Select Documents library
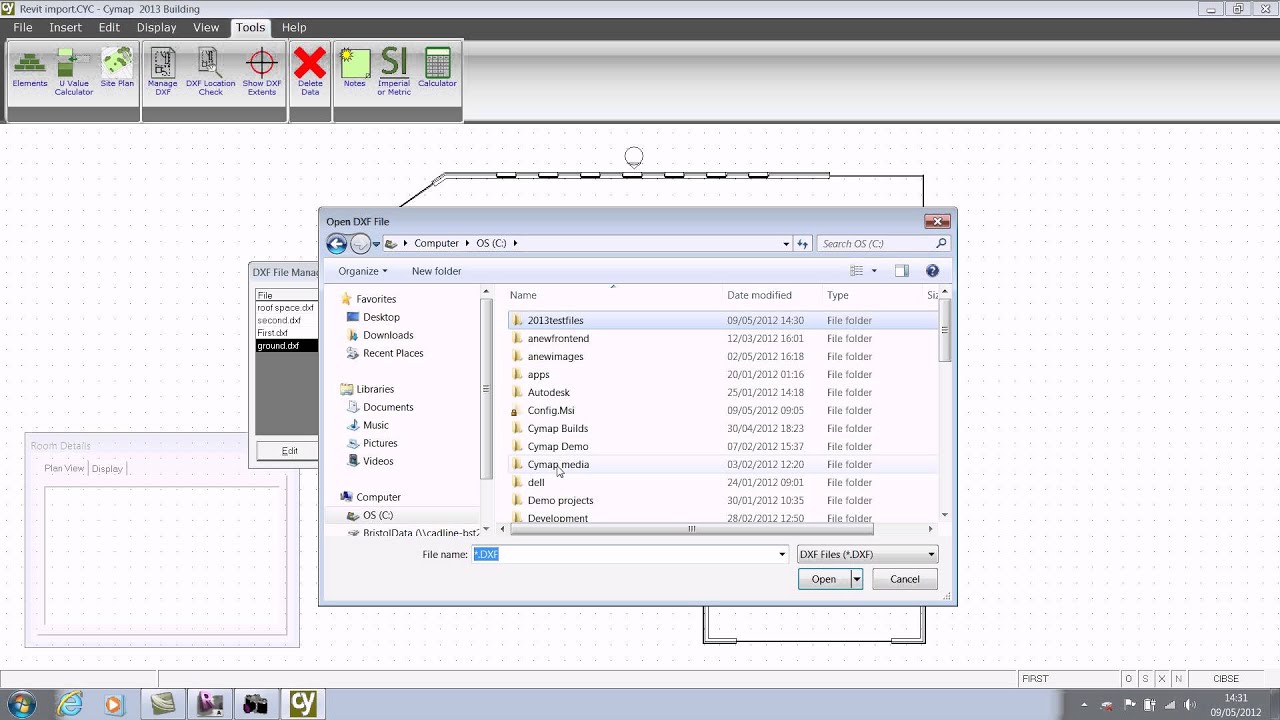This screenshot has width=1280, height=720. pyautogui.click(x=388, y=407)
